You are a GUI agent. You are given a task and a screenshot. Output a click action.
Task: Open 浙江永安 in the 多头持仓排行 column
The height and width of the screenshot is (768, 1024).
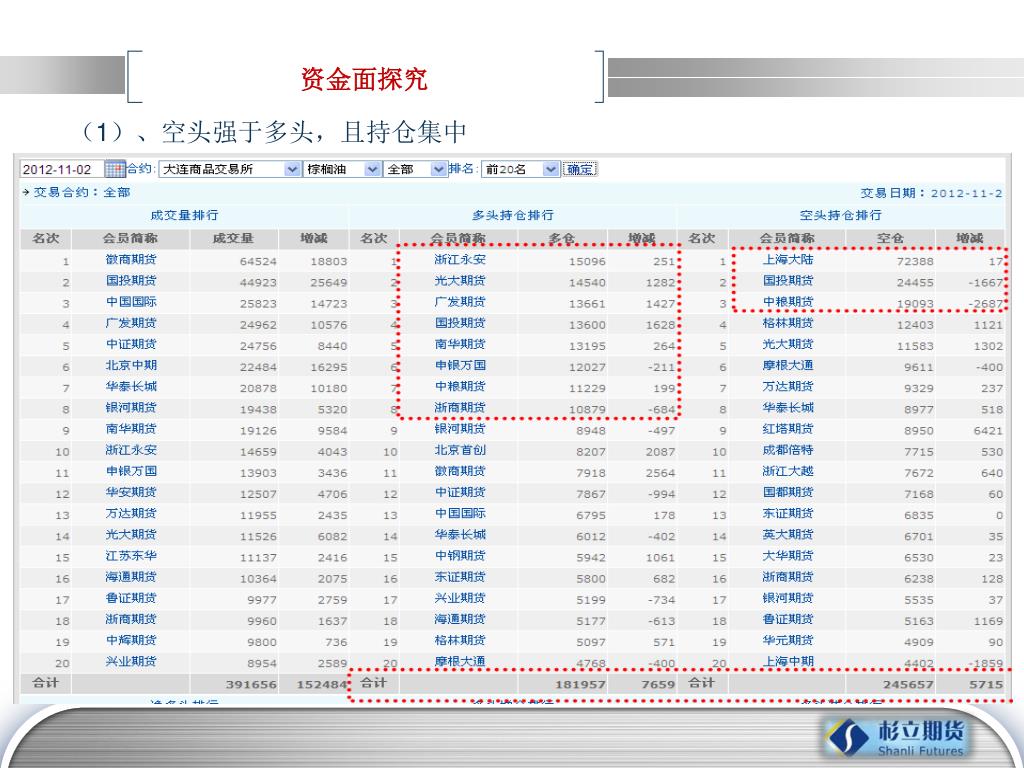[x=460, y=260]
